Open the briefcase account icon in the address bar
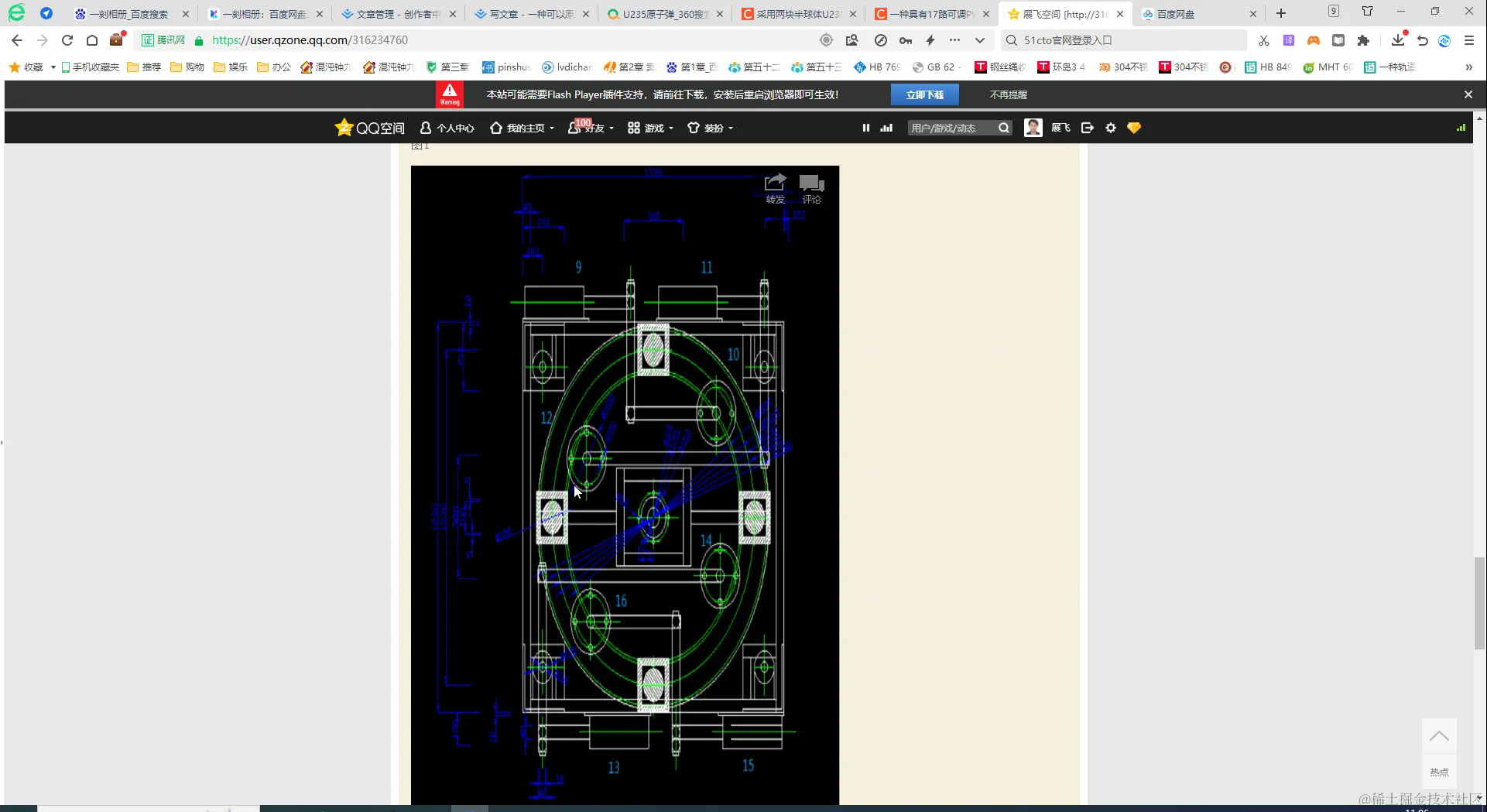 (x=117, y=39)
